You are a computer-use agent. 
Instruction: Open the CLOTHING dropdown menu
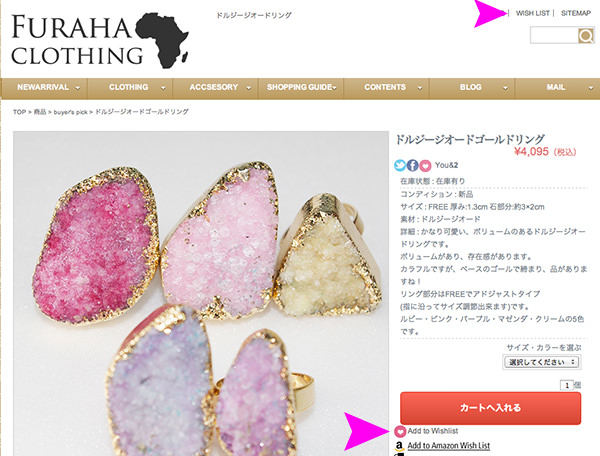coord(130,88)
